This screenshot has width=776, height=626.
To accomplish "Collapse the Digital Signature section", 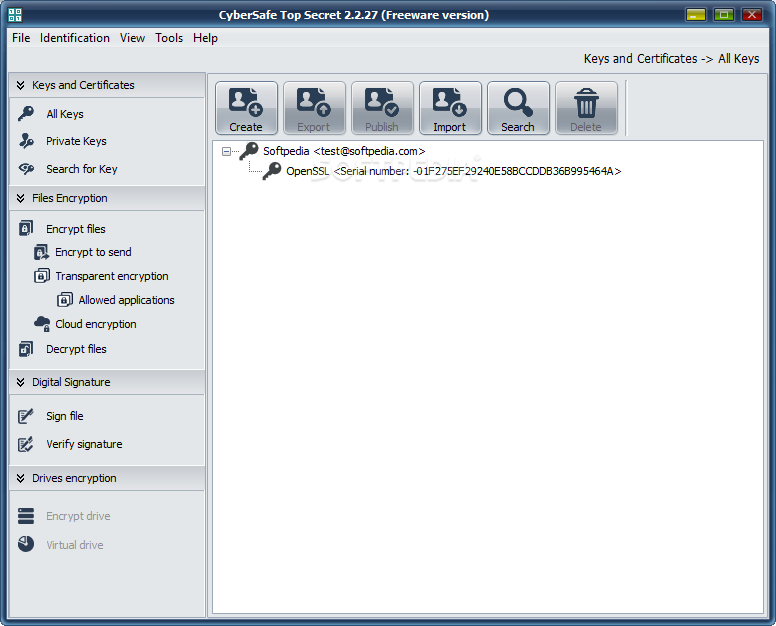I will pos(20,382).
